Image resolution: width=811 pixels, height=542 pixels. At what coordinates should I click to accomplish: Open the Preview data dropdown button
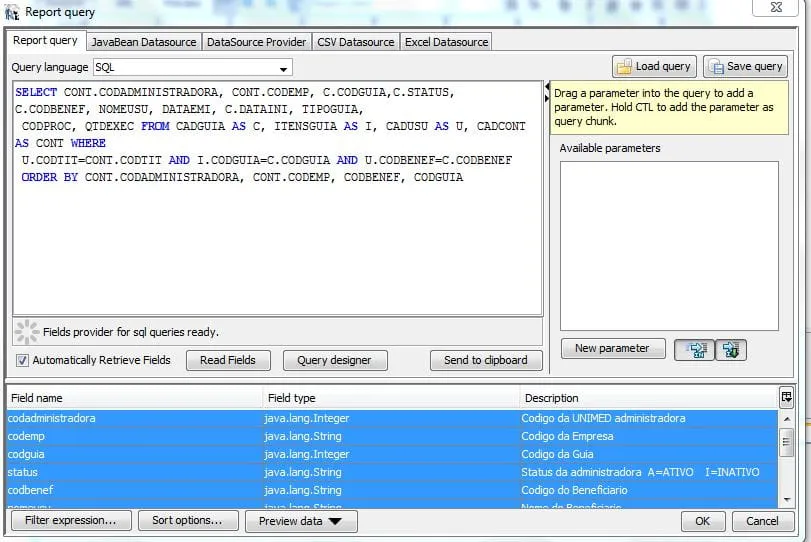pos(301,521)
